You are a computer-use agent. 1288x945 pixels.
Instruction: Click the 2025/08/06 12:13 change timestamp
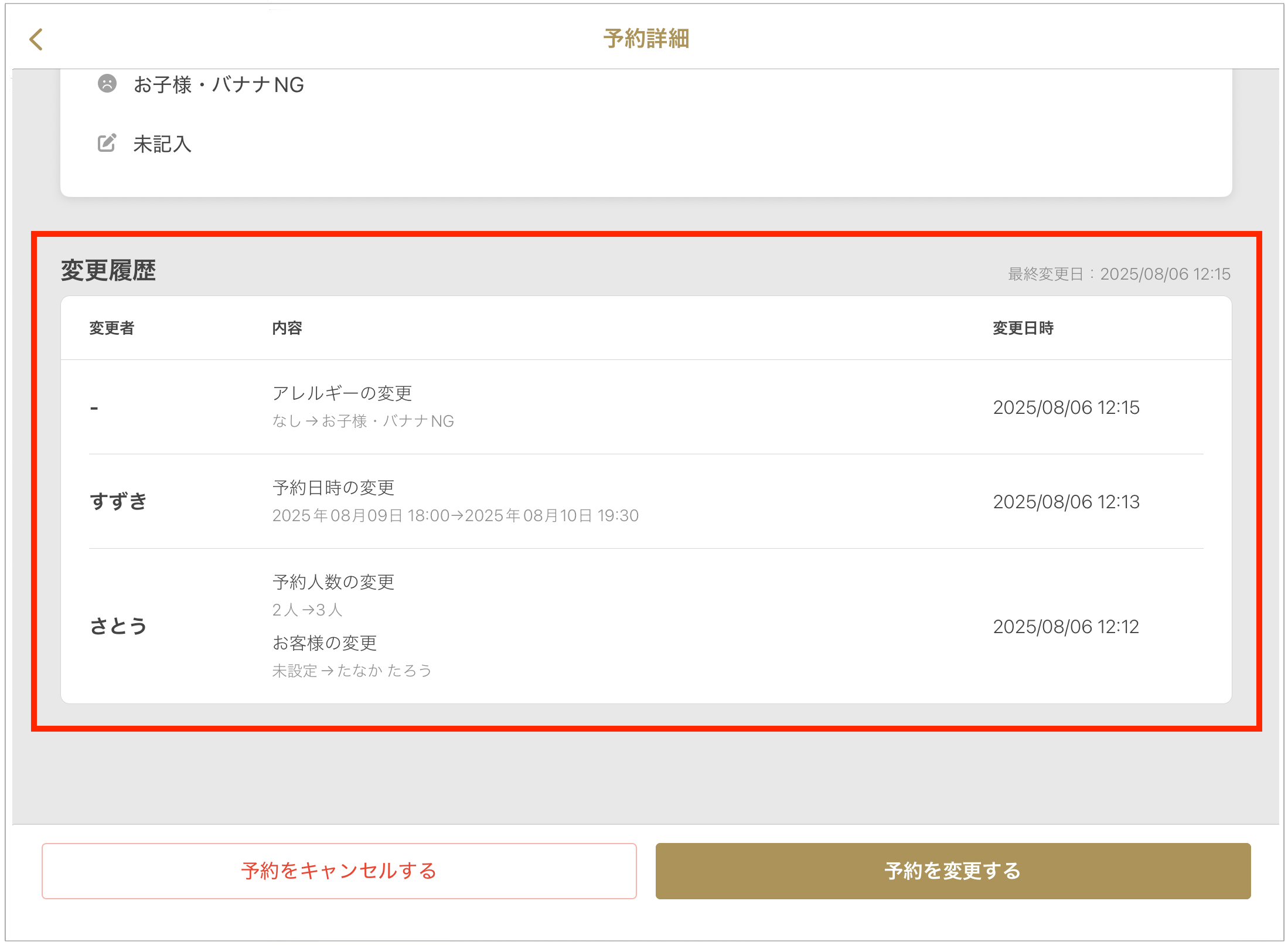1066,502
